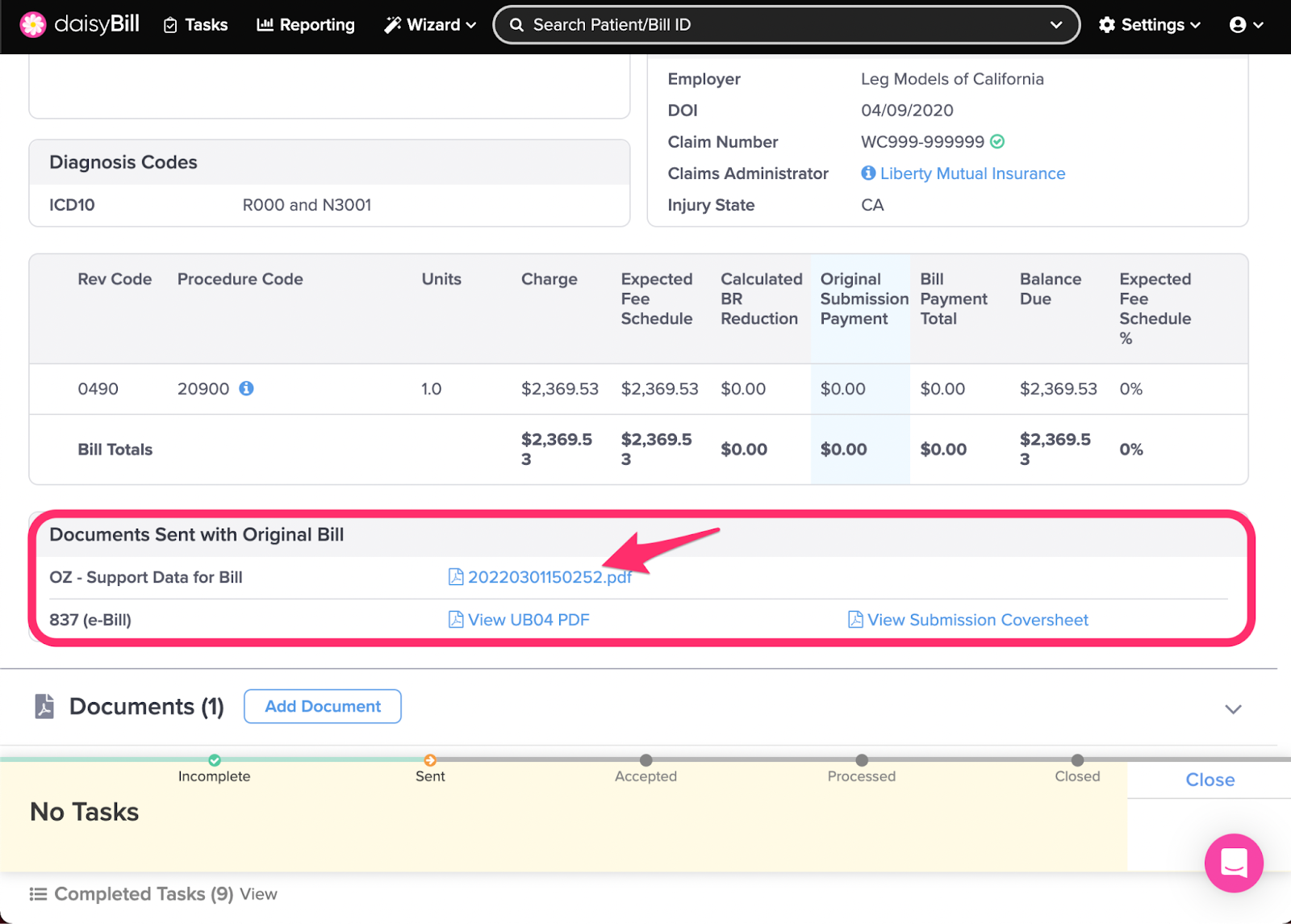This screenshot has width=1291, height=924.
Task: Open the Reporting page
Action: (306, 25)
